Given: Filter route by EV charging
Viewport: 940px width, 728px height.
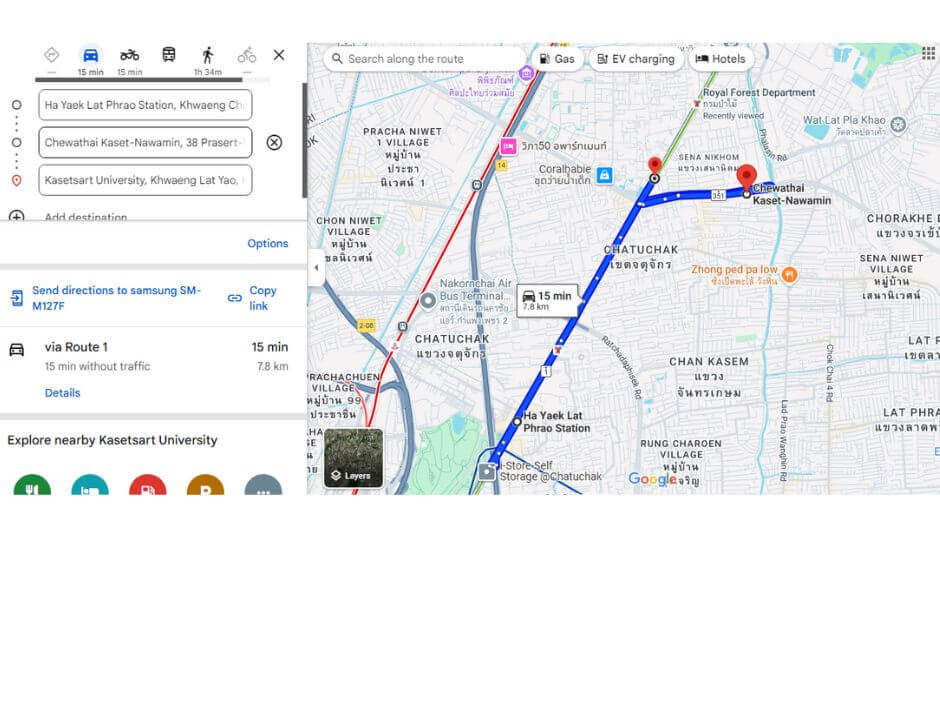Looking at the screenshot, I should pyautogui.click(x=636, y=59).
